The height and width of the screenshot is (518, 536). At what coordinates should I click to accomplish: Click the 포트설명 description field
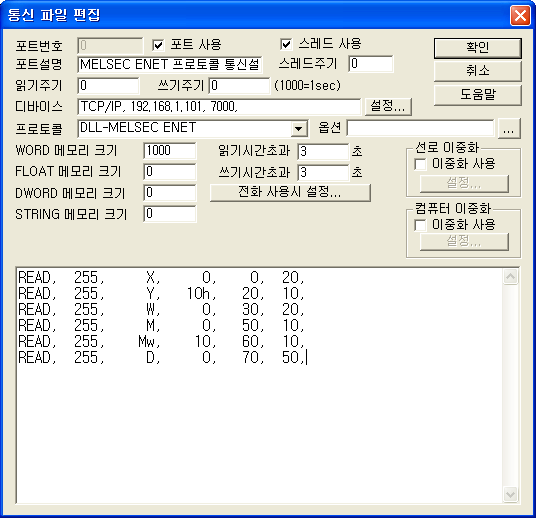click(170, 65)
